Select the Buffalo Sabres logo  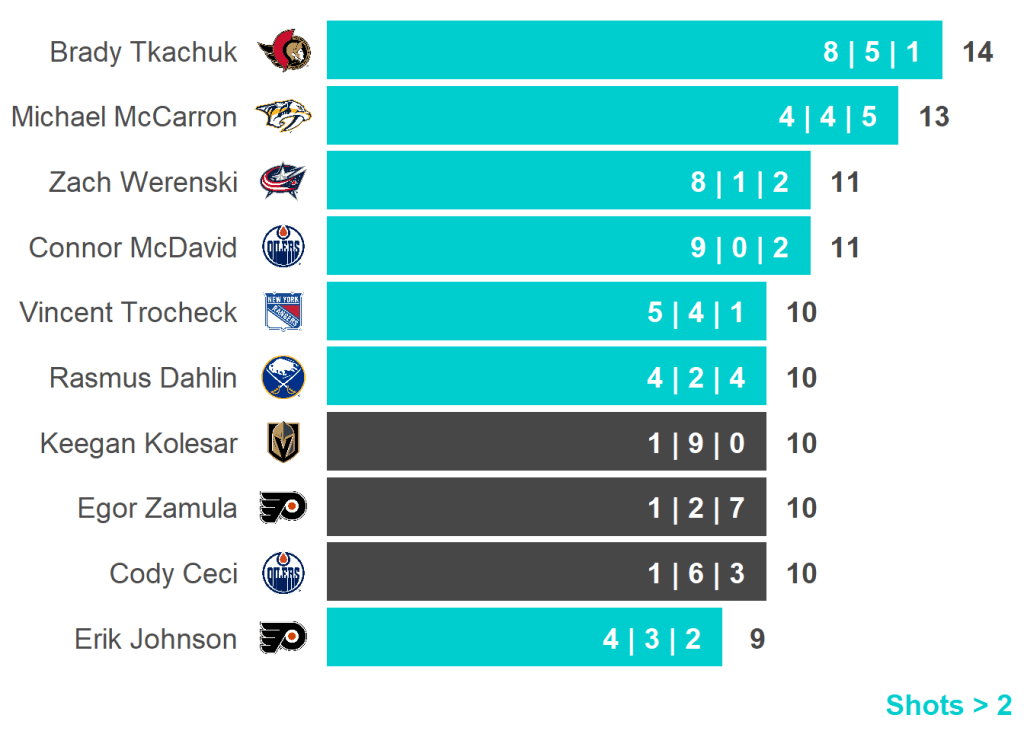coord(283,378)
